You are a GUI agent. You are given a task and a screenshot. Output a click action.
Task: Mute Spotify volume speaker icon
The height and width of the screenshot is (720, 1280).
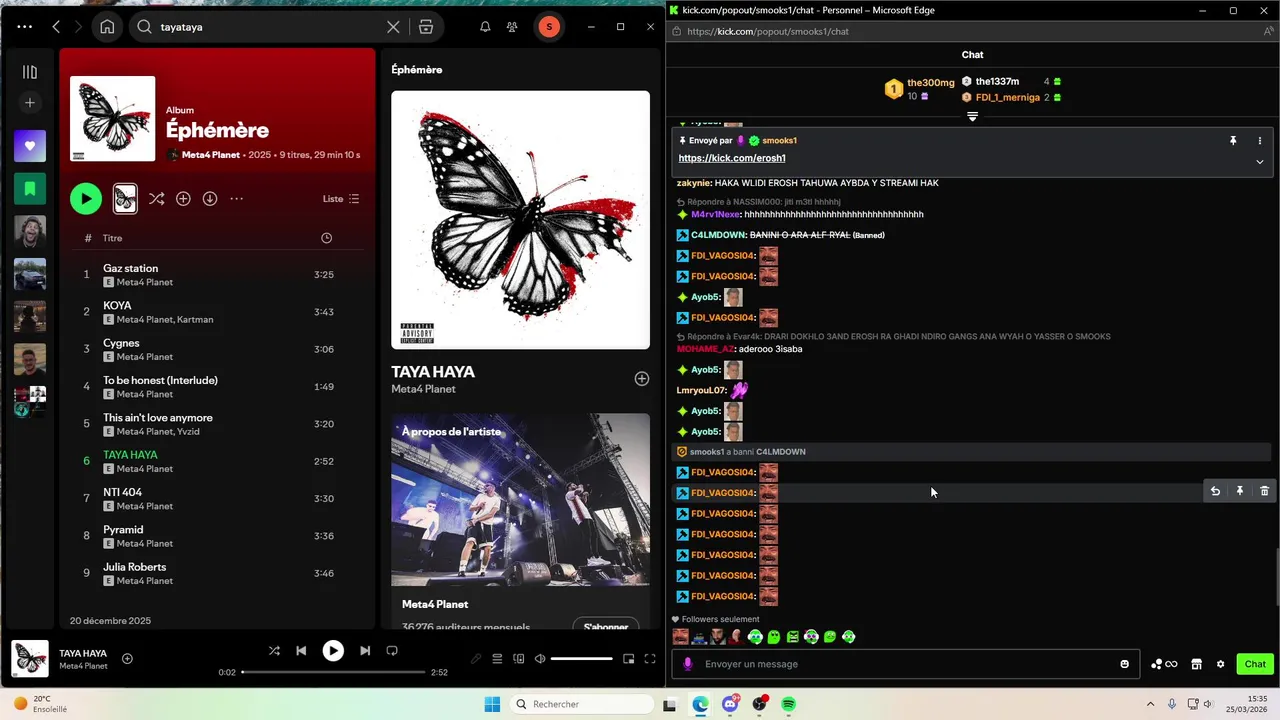[x=540, y=659]
